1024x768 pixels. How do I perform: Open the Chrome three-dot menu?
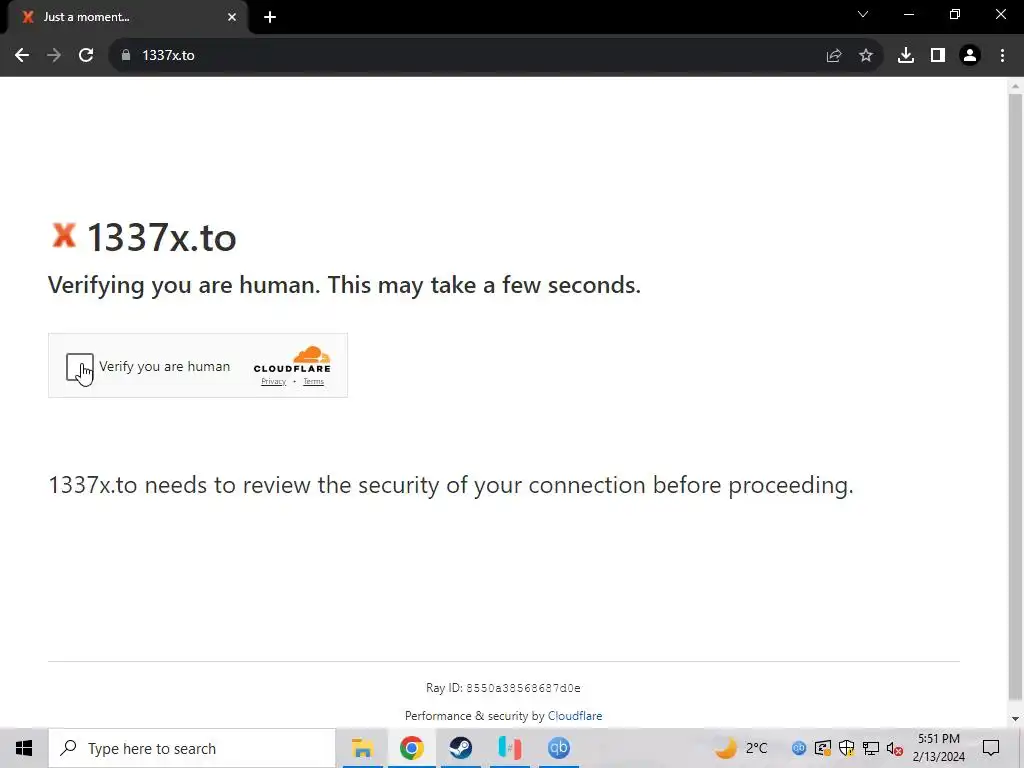click(x=1002, y=56)
